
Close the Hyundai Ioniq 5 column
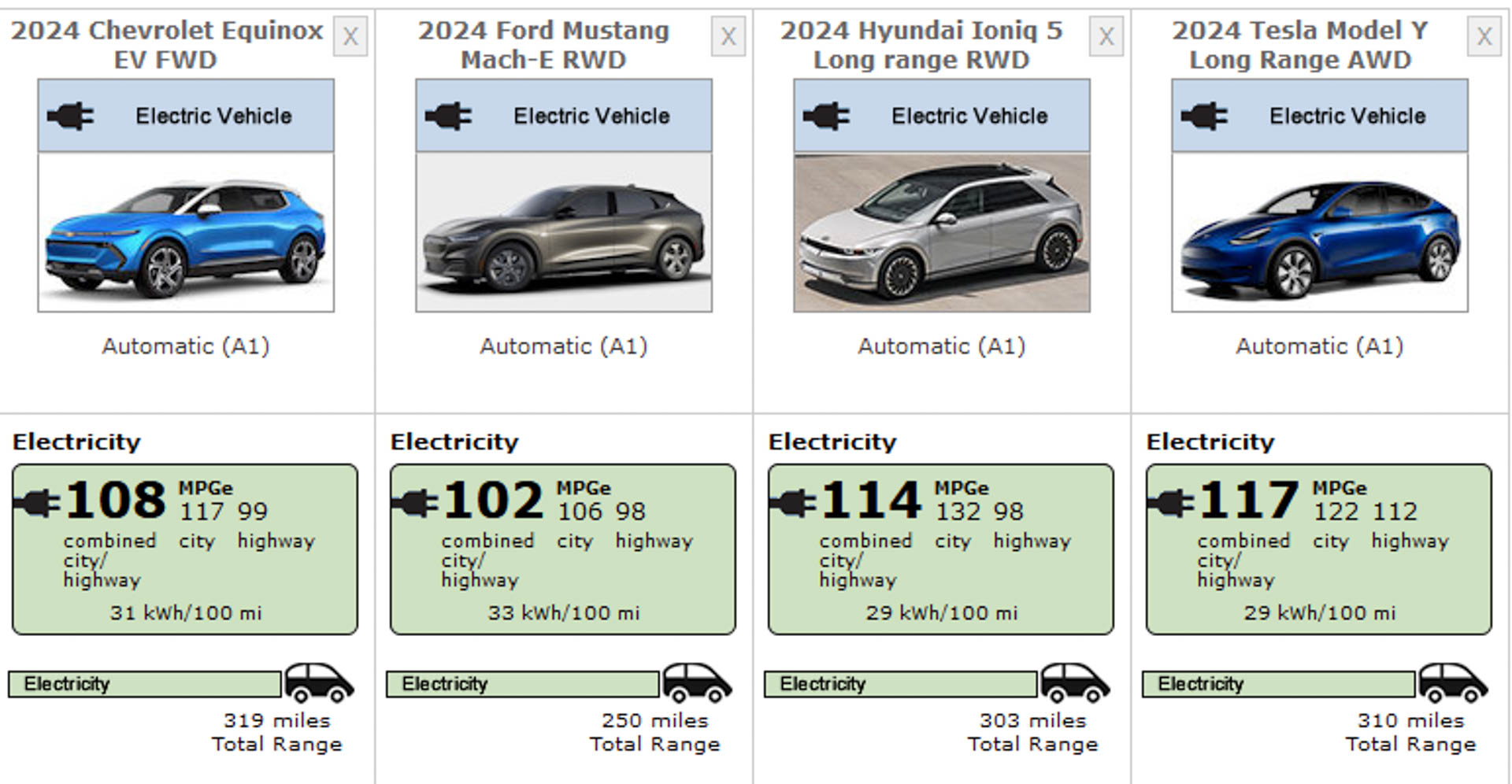pos(1106,36)
